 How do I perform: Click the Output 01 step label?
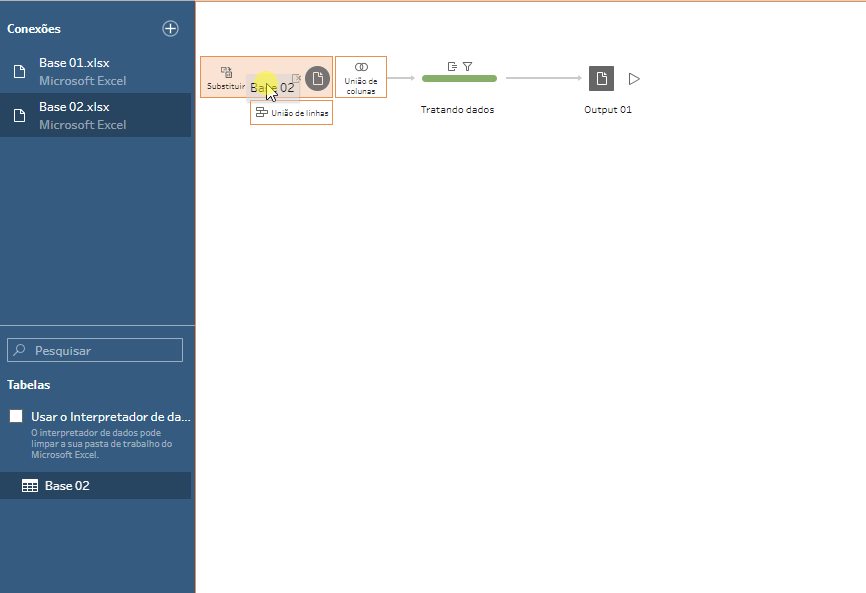tap(607, 110)
